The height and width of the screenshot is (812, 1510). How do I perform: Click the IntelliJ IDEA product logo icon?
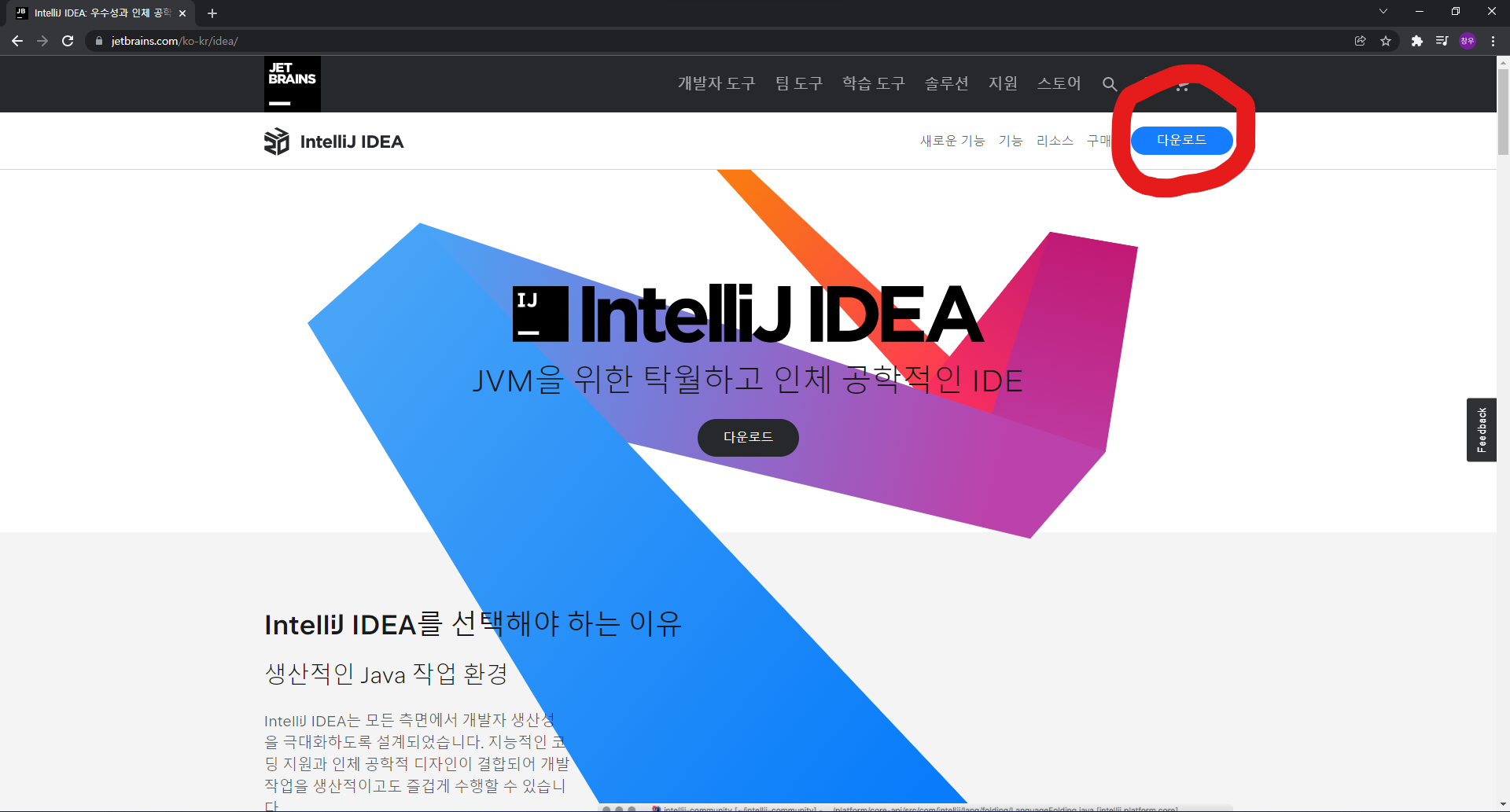coord(277,141)
